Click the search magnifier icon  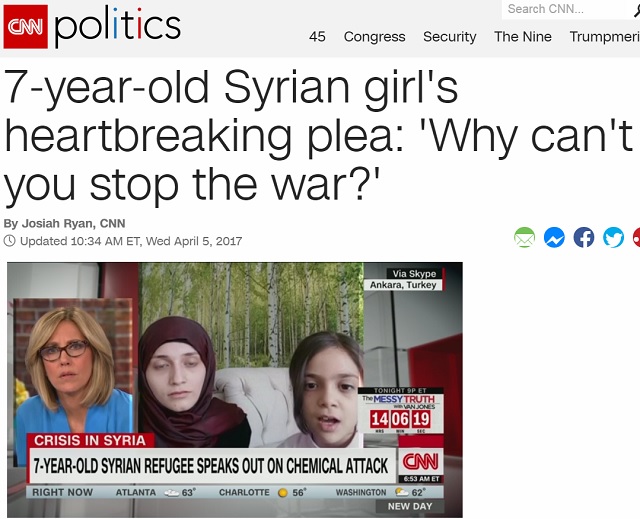(x=636, y=10)
